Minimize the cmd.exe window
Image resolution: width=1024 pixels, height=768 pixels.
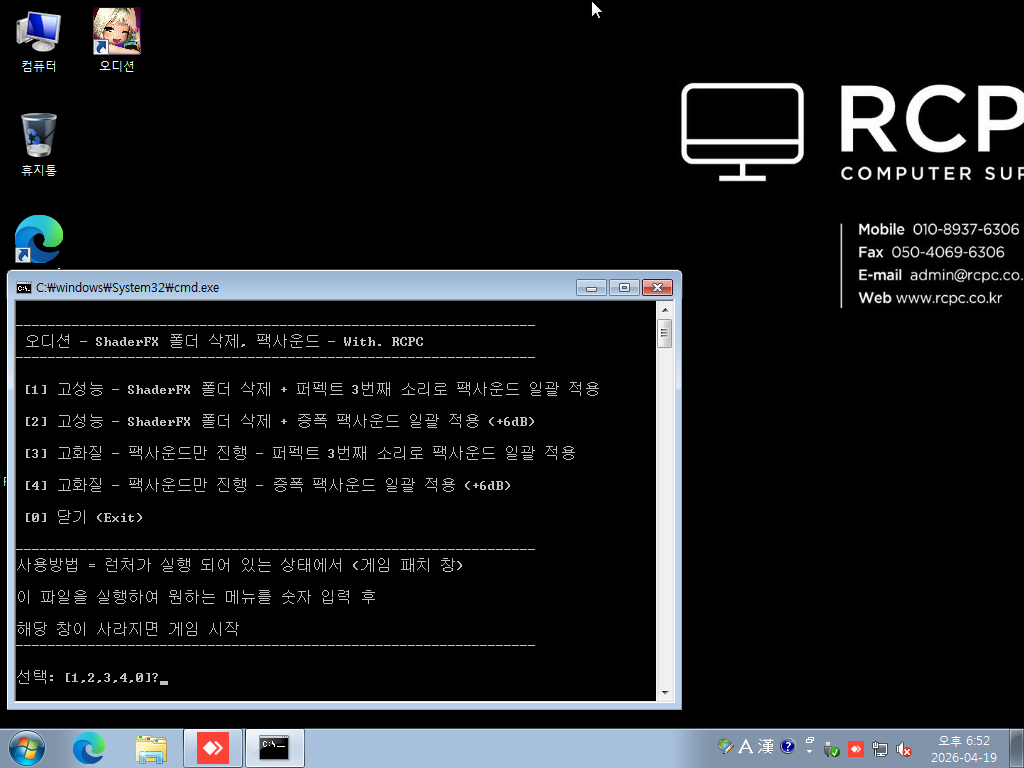pos(592,287)
